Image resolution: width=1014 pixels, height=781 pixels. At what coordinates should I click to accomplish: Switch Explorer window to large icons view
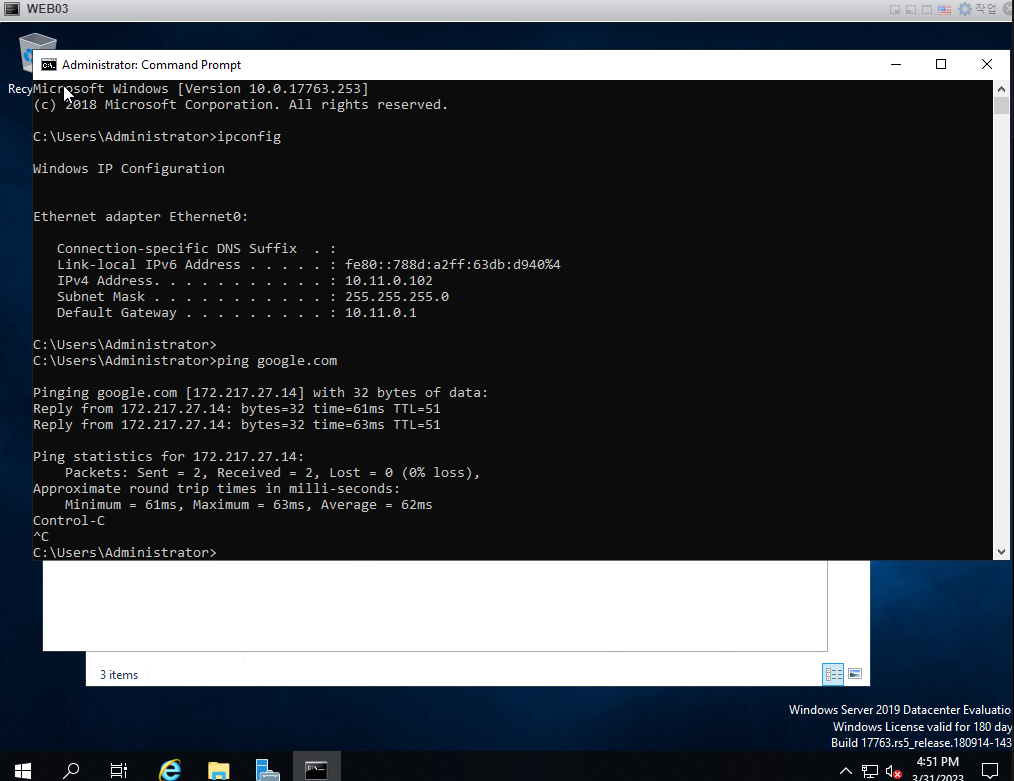(x=855, y=674)
